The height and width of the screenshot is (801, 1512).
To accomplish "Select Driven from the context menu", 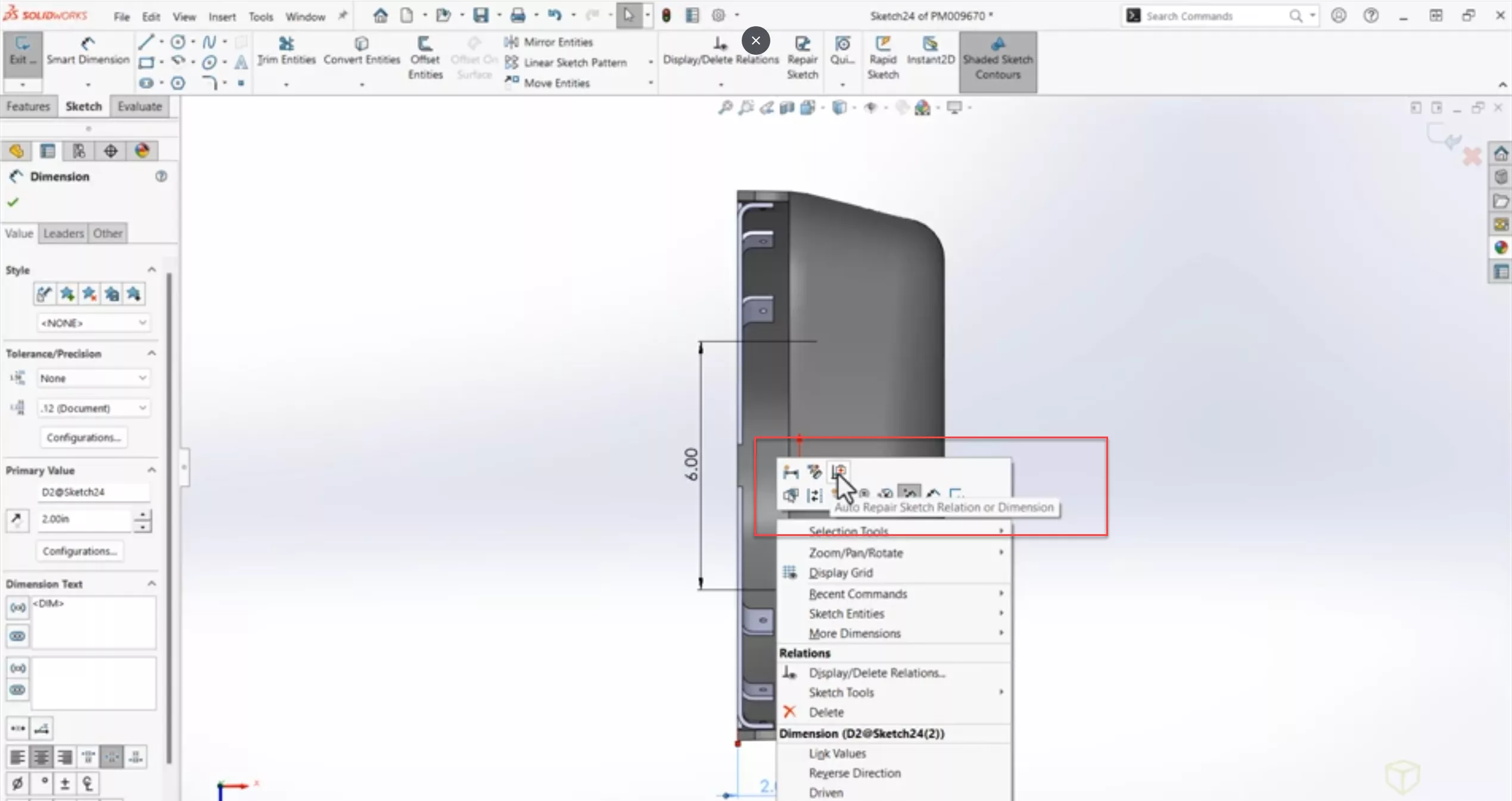I will 824,792.
